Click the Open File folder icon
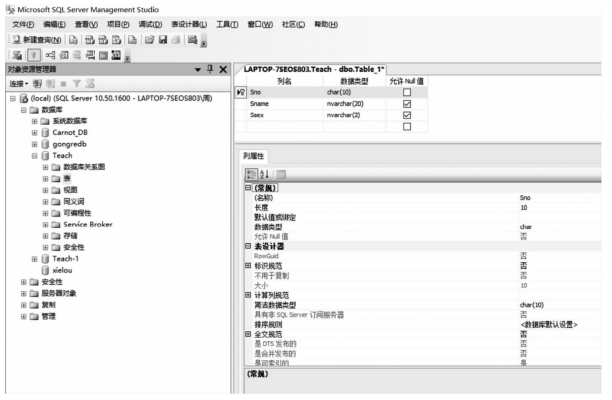The image size is (612, 400). click(x=149, y=39)
